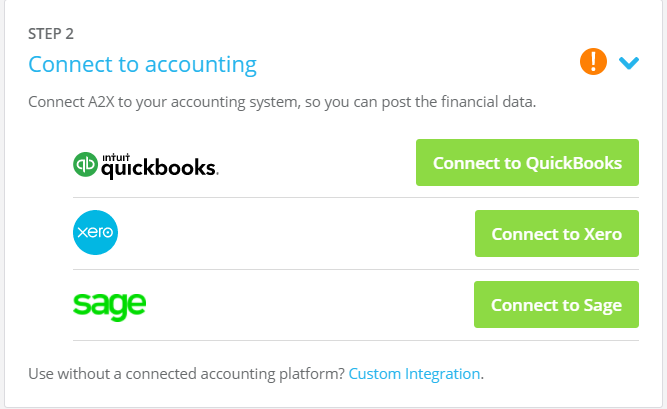Image resolution: width=667 pixels, height=409 pixels.
Task: Click the orange warning exclamation icon
Action: [x=593, y=63]
